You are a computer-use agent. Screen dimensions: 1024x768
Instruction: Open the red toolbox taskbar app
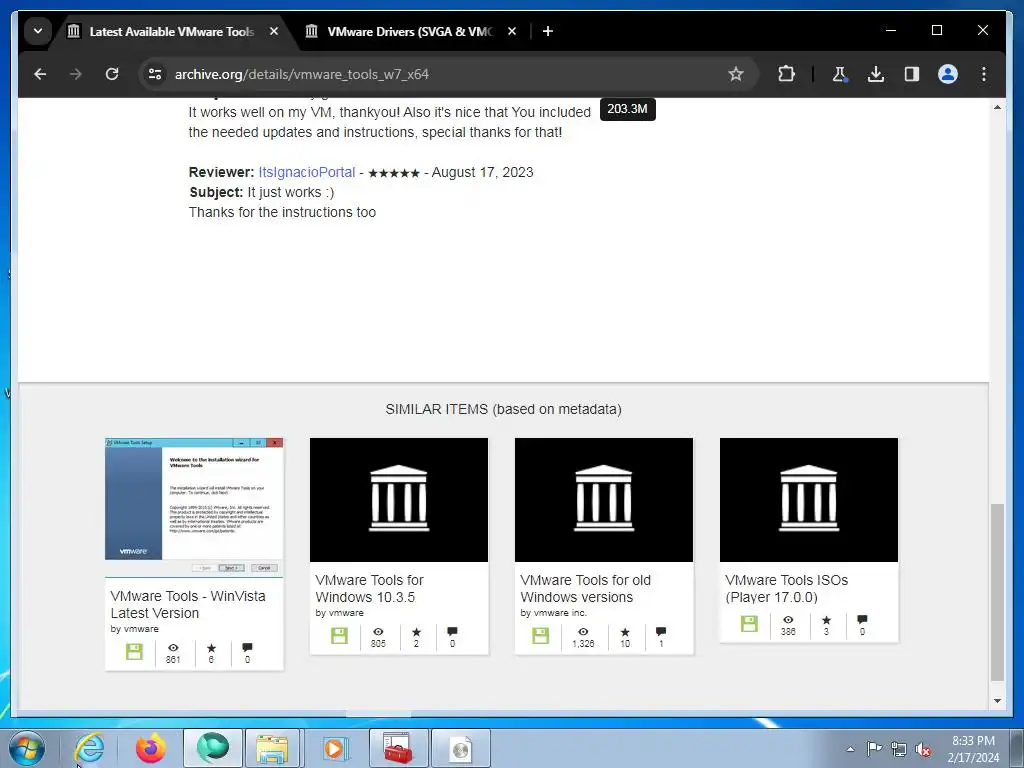coord(398,748)
